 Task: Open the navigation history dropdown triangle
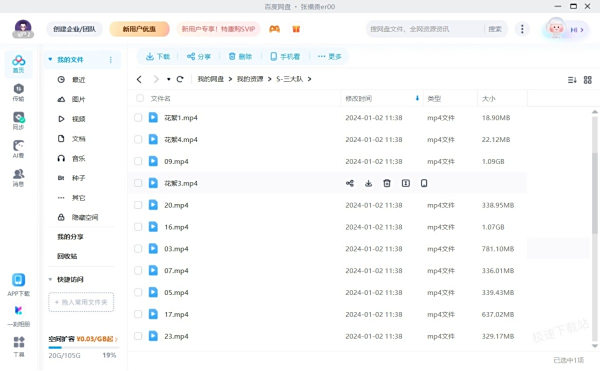click(x=169, y=79)
